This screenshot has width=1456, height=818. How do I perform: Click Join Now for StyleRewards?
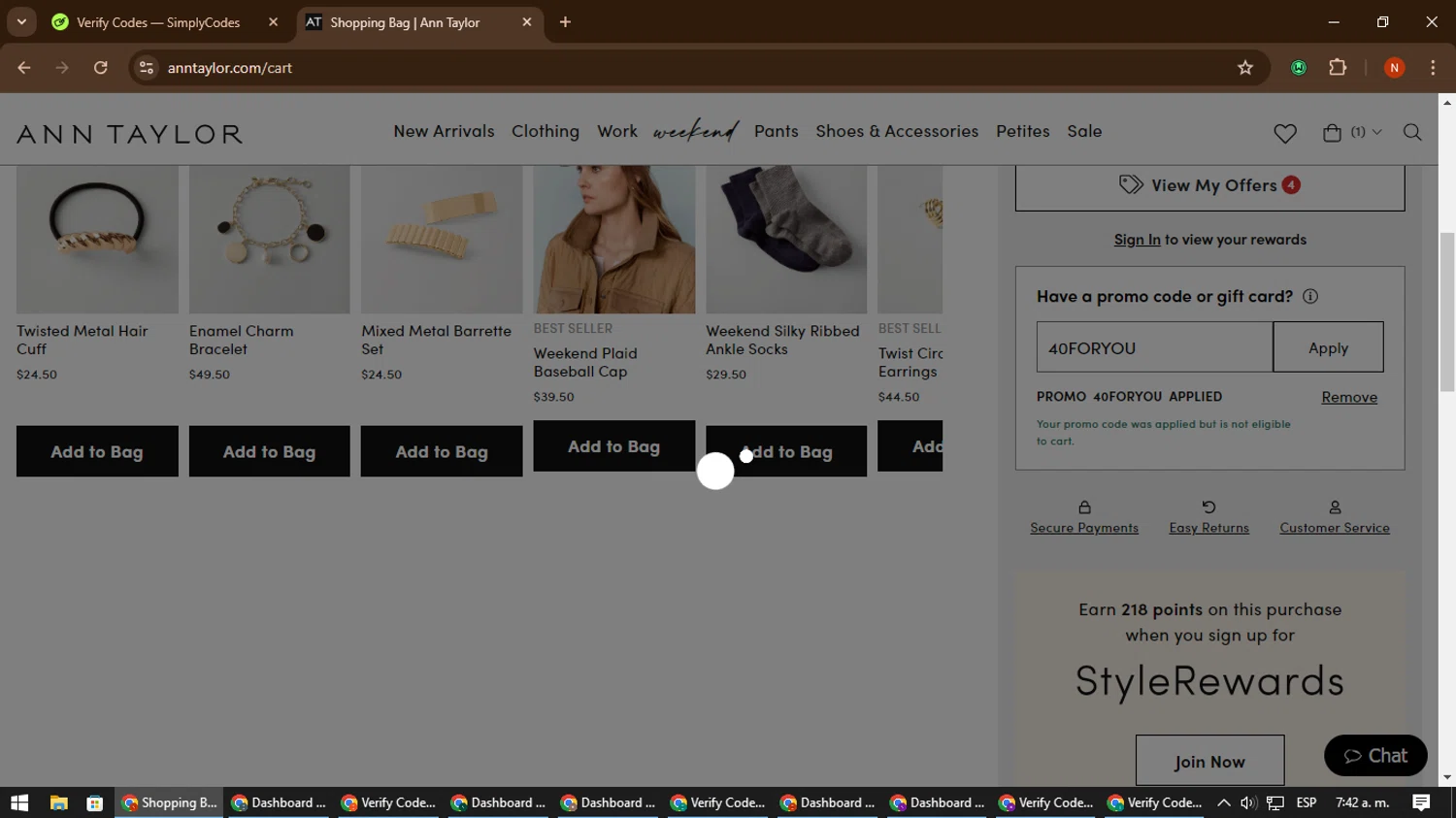(1209, 761)
